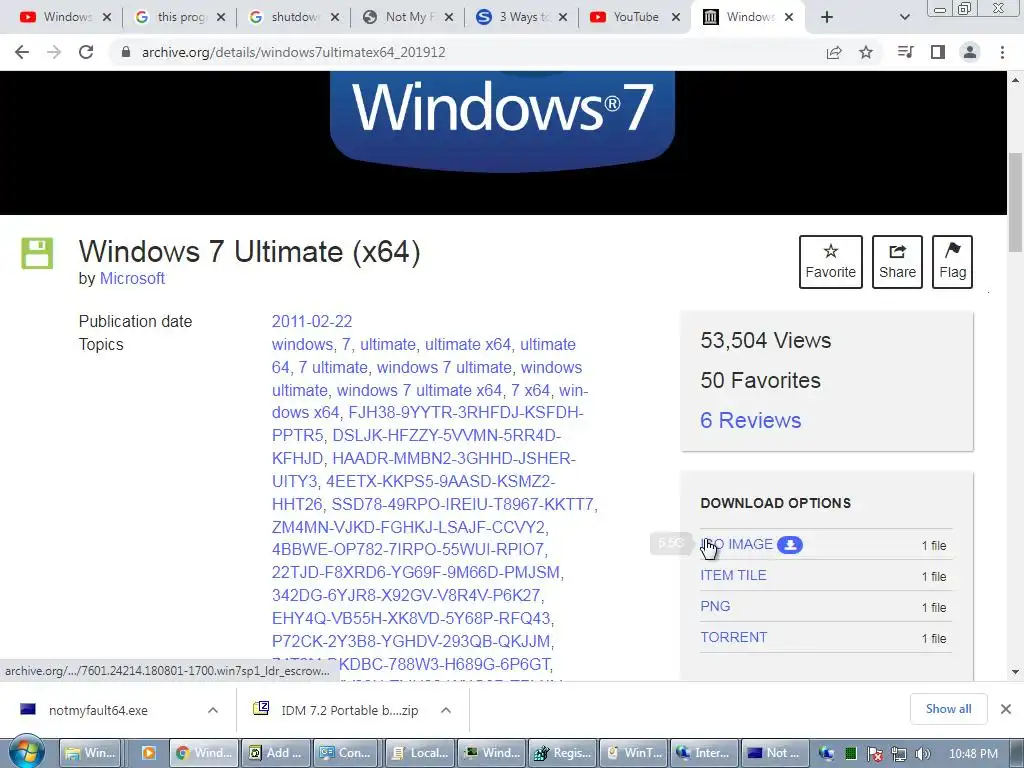Open the Windows Start menu

point(27,752)
